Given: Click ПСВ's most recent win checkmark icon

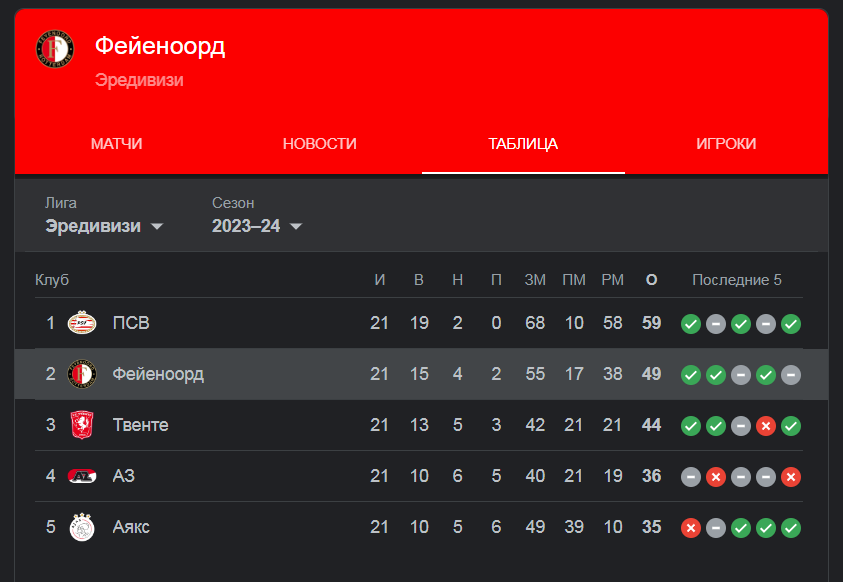Looking at the screenshot, I should click(791, 324).
